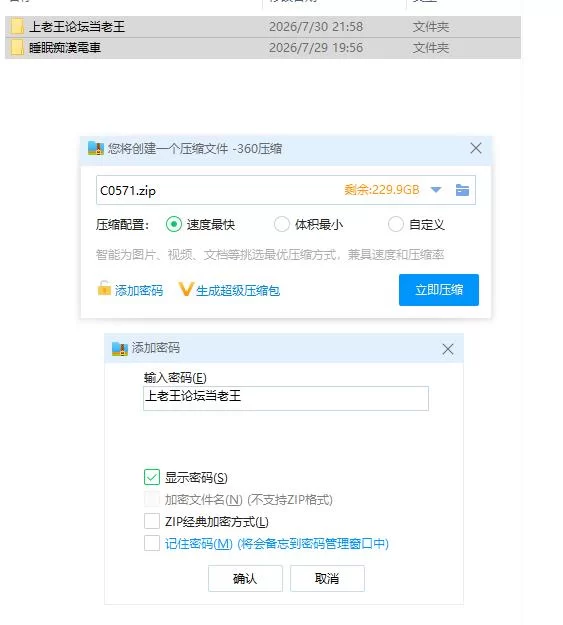Click the 输入密码(E) password field

286,398
